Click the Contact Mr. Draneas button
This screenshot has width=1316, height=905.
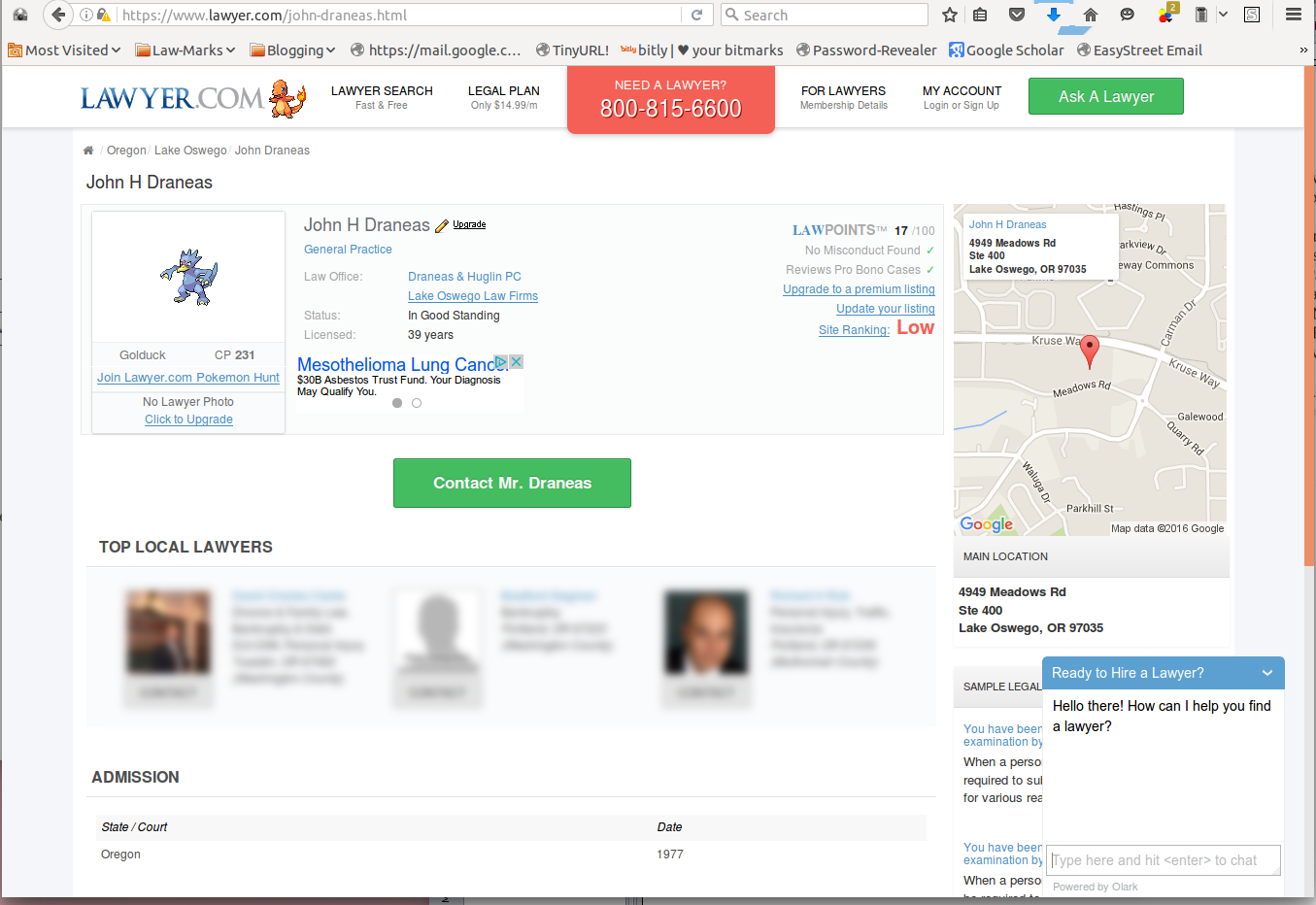point(512,483)
